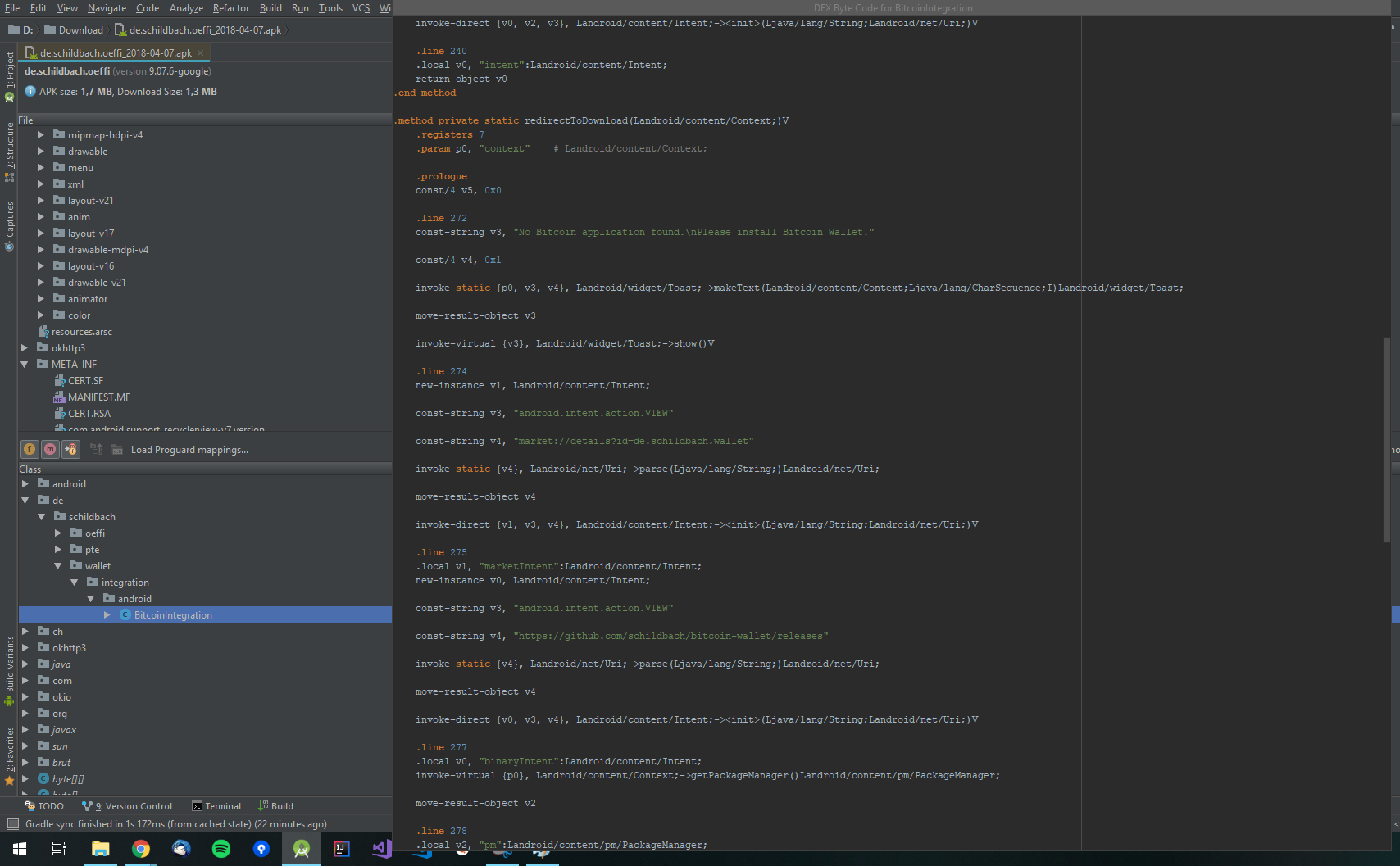This screenshot has height=866, width=1400.
Task: Open the TODO tool window
Action: 44,806
